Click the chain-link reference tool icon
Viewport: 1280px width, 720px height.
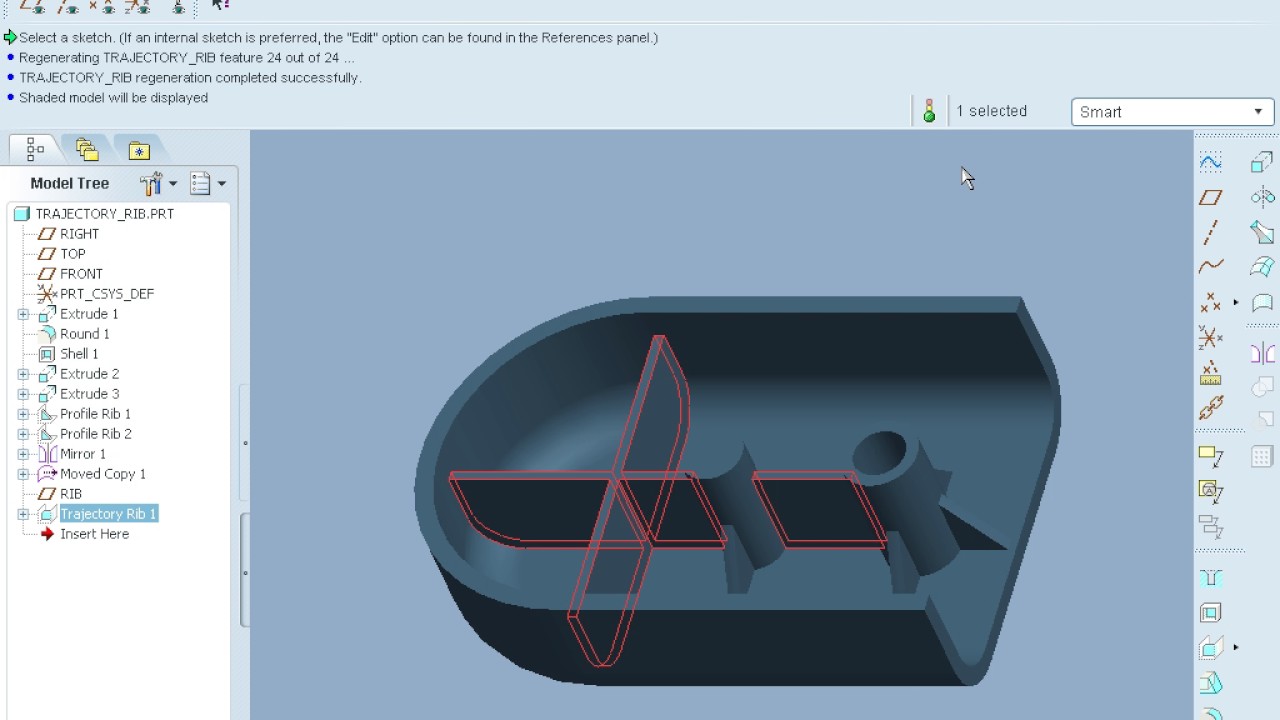point(1211,408)
